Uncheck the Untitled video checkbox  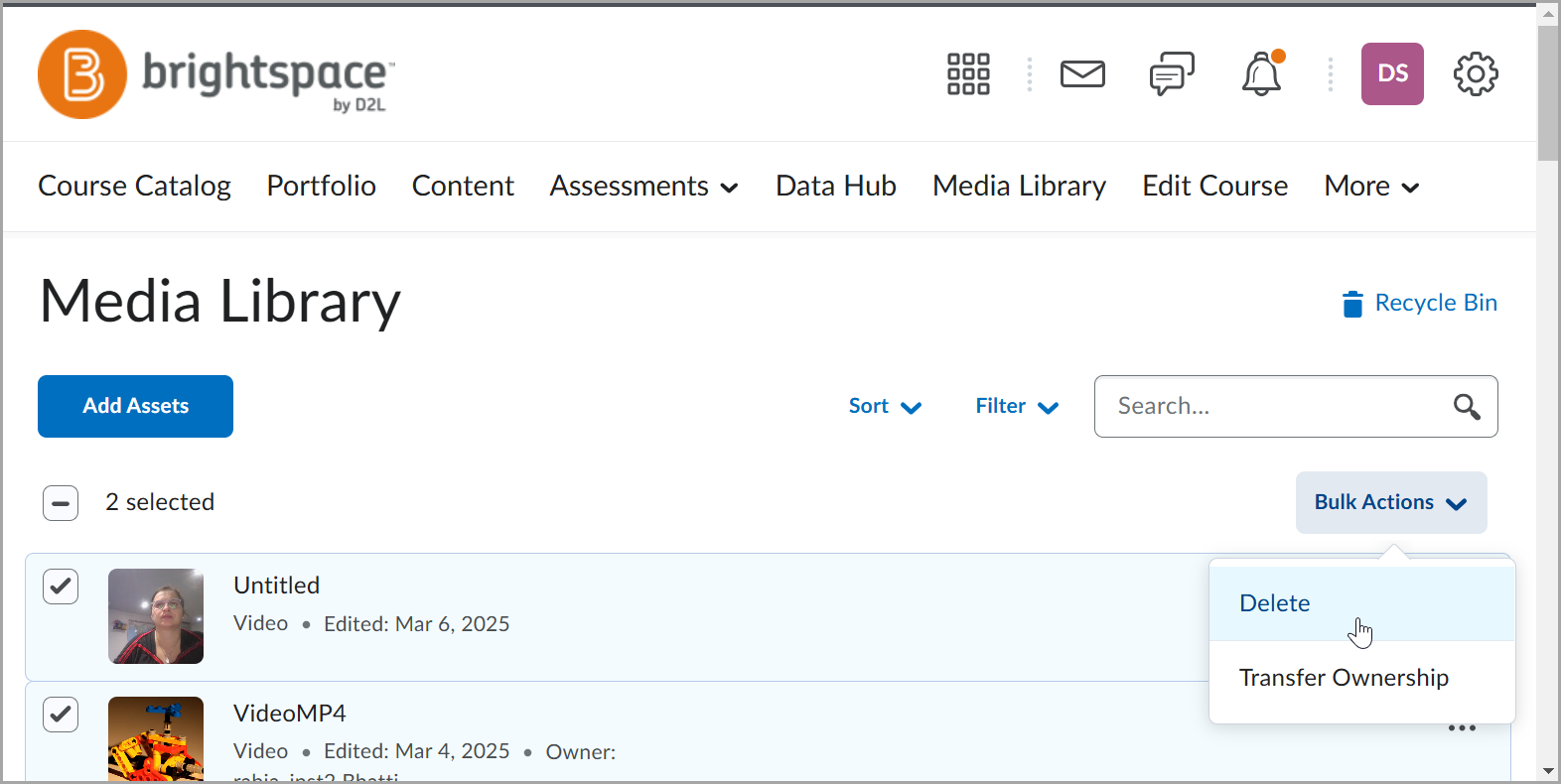tap(61, 587)
